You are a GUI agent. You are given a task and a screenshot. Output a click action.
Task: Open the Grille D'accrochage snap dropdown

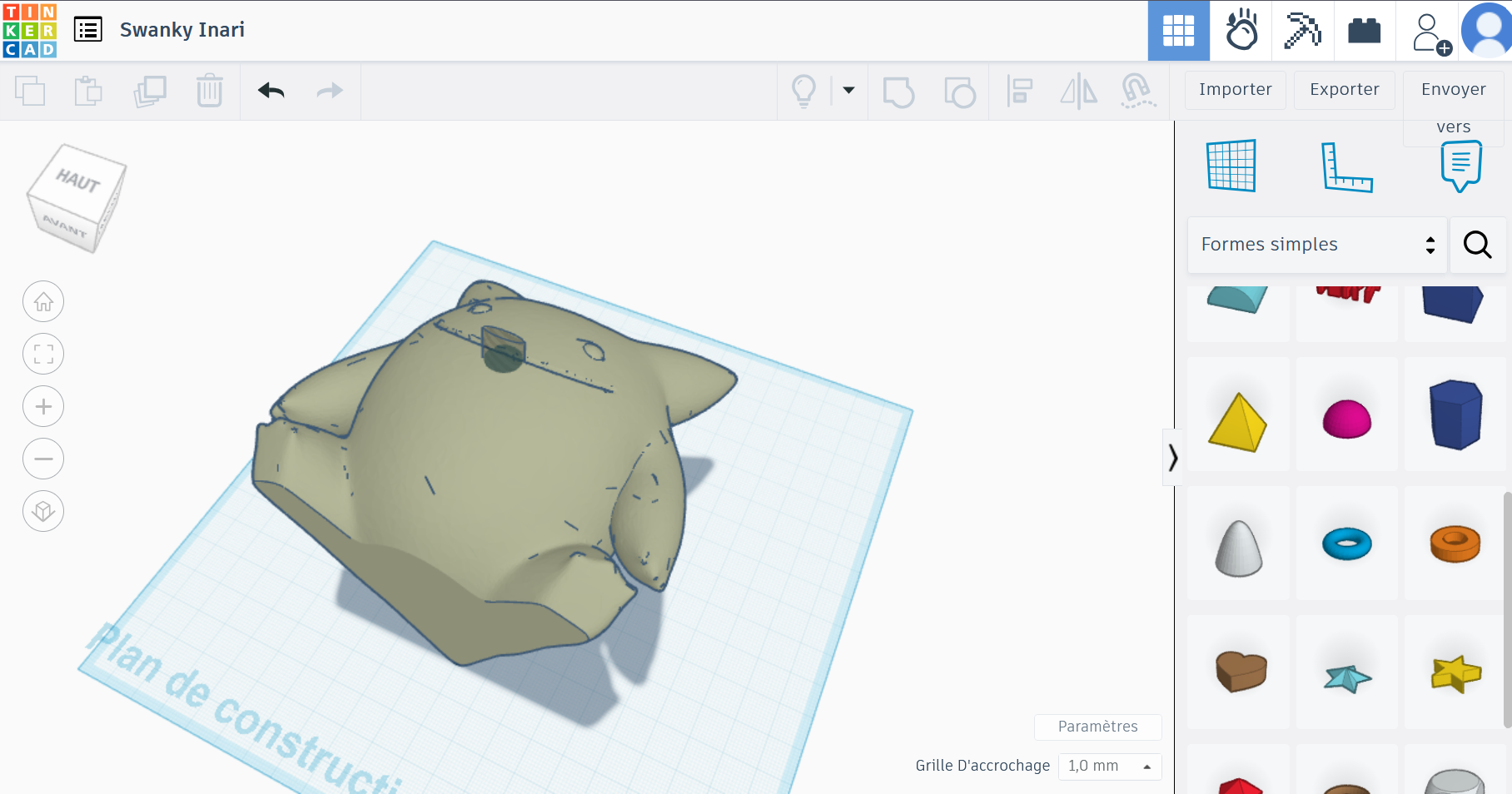tap(1110, 766)
